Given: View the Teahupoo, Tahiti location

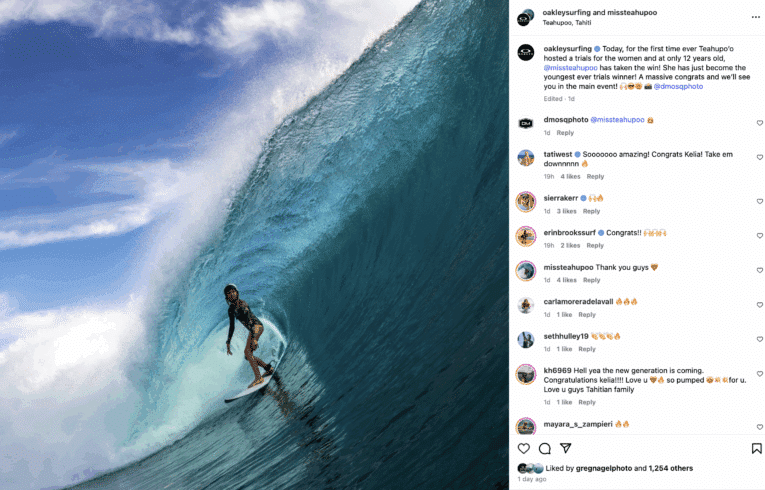Looking at the screenshot, I should point(567,22).
